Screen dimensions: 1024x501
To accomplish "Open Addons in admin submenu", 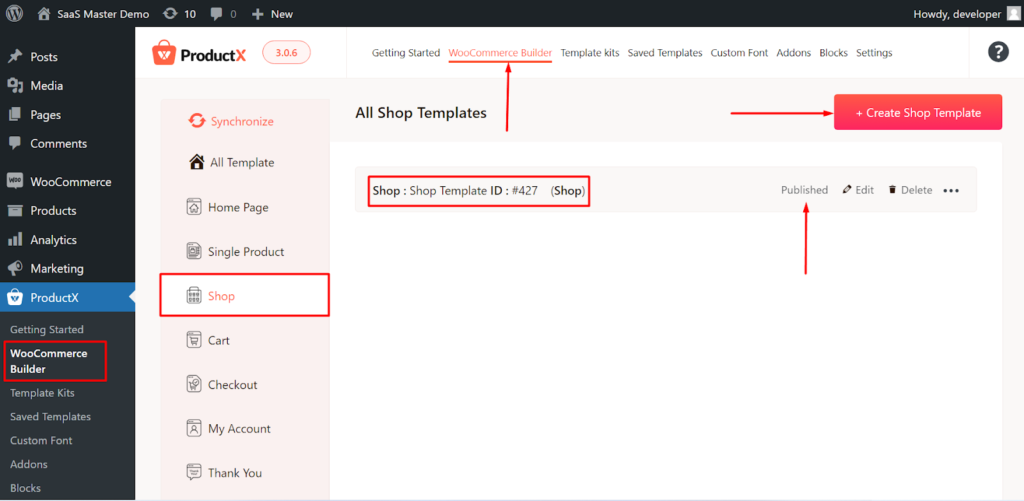I will [29, 464].
